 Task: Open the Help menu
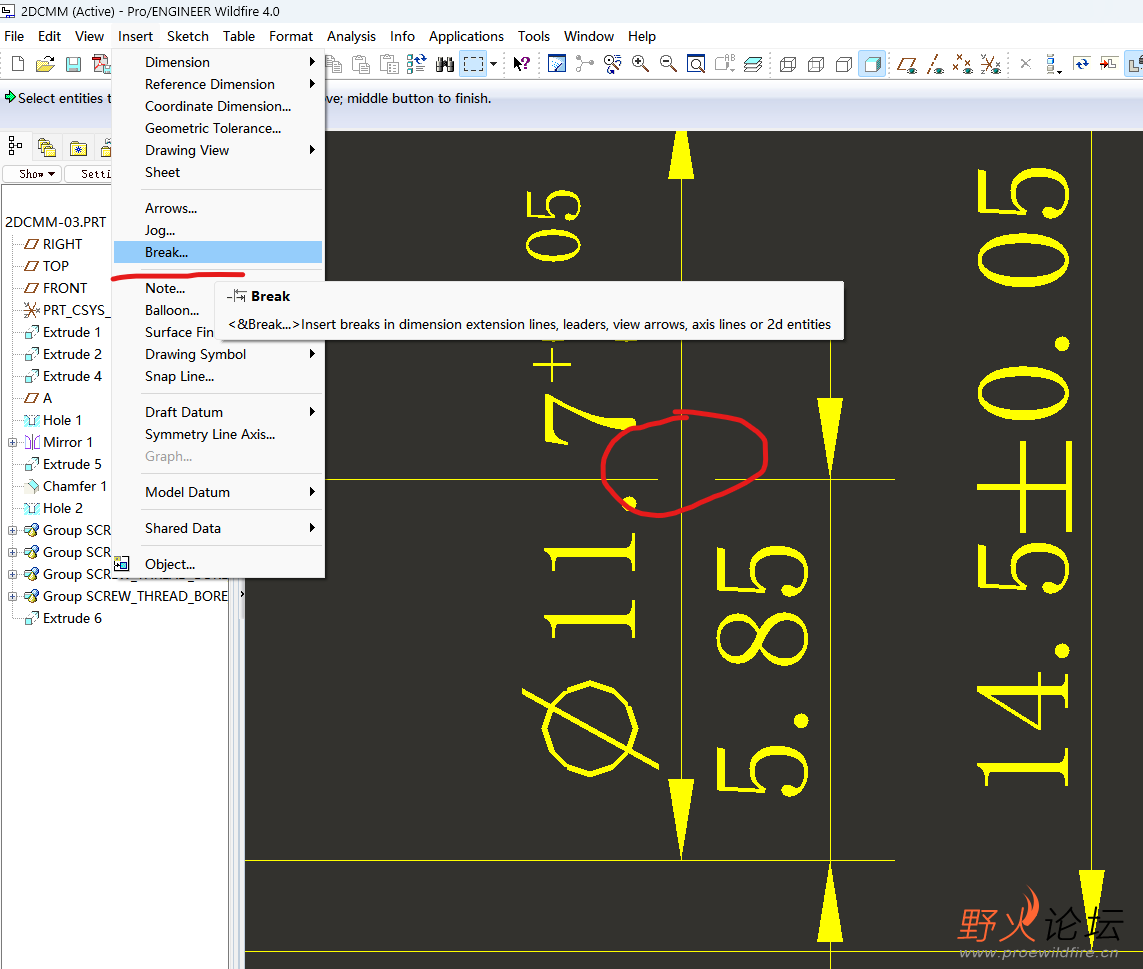pyautogui.click(x=641, y=36)
